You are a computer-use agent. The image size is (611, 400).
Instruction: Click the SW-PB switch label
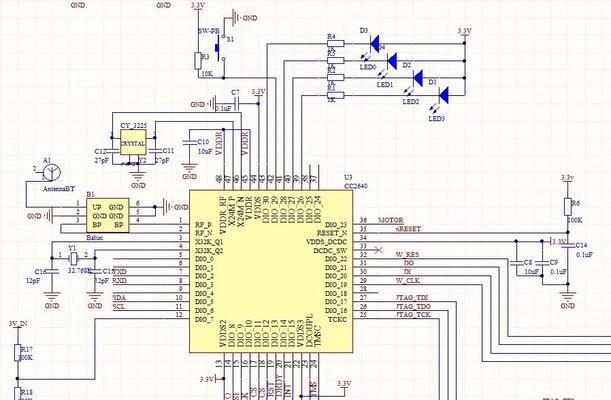tap(209, 31)
